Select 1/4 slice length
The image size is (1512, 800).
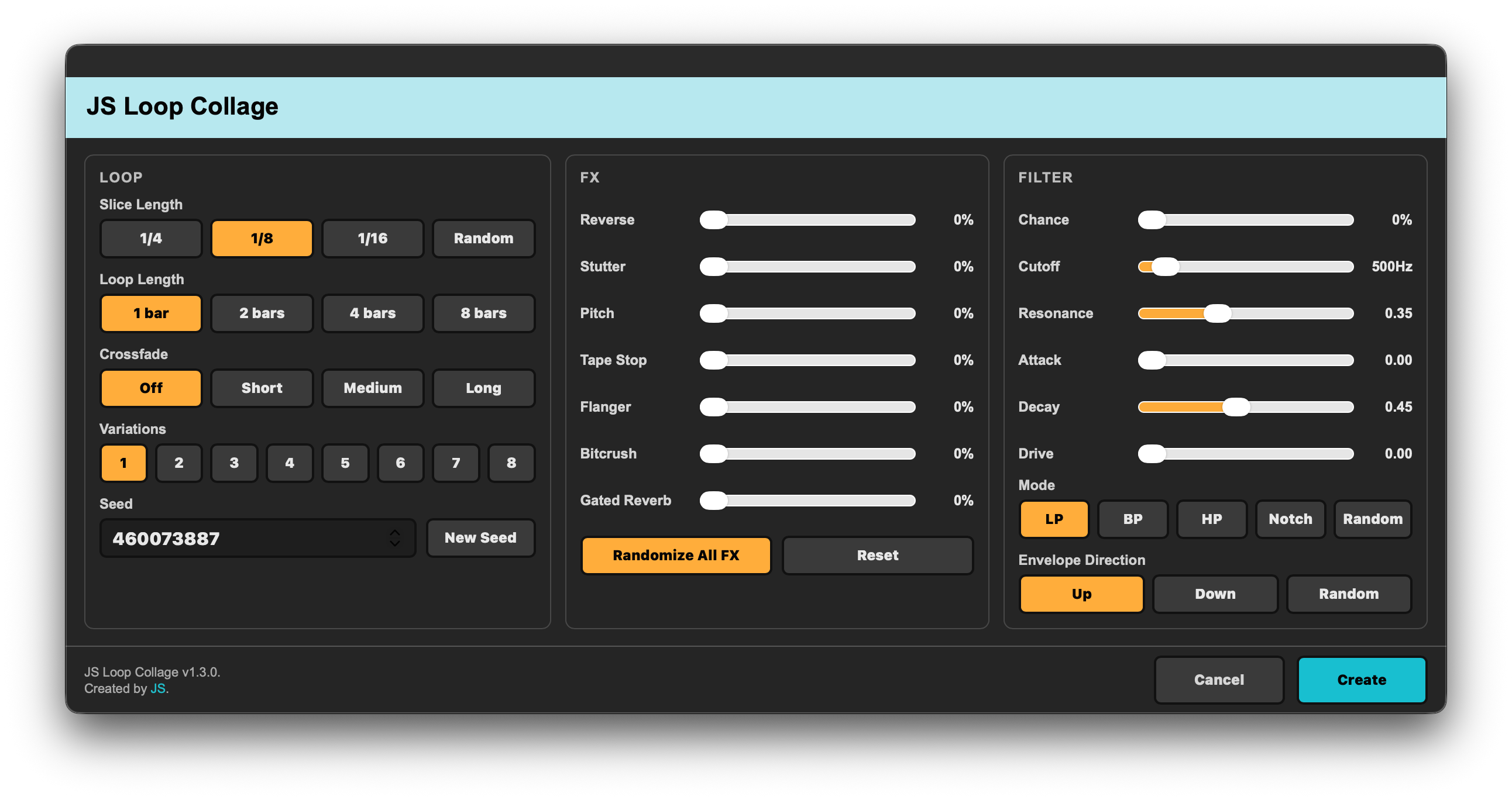click(151, 238)
